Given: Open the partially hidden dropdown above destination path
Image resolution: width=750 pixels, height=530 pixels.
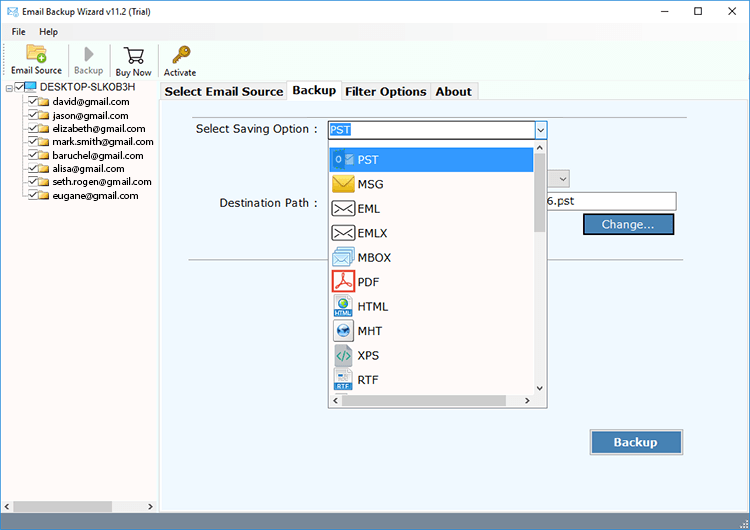Looking at the screenshot, I should coord(563,179).
